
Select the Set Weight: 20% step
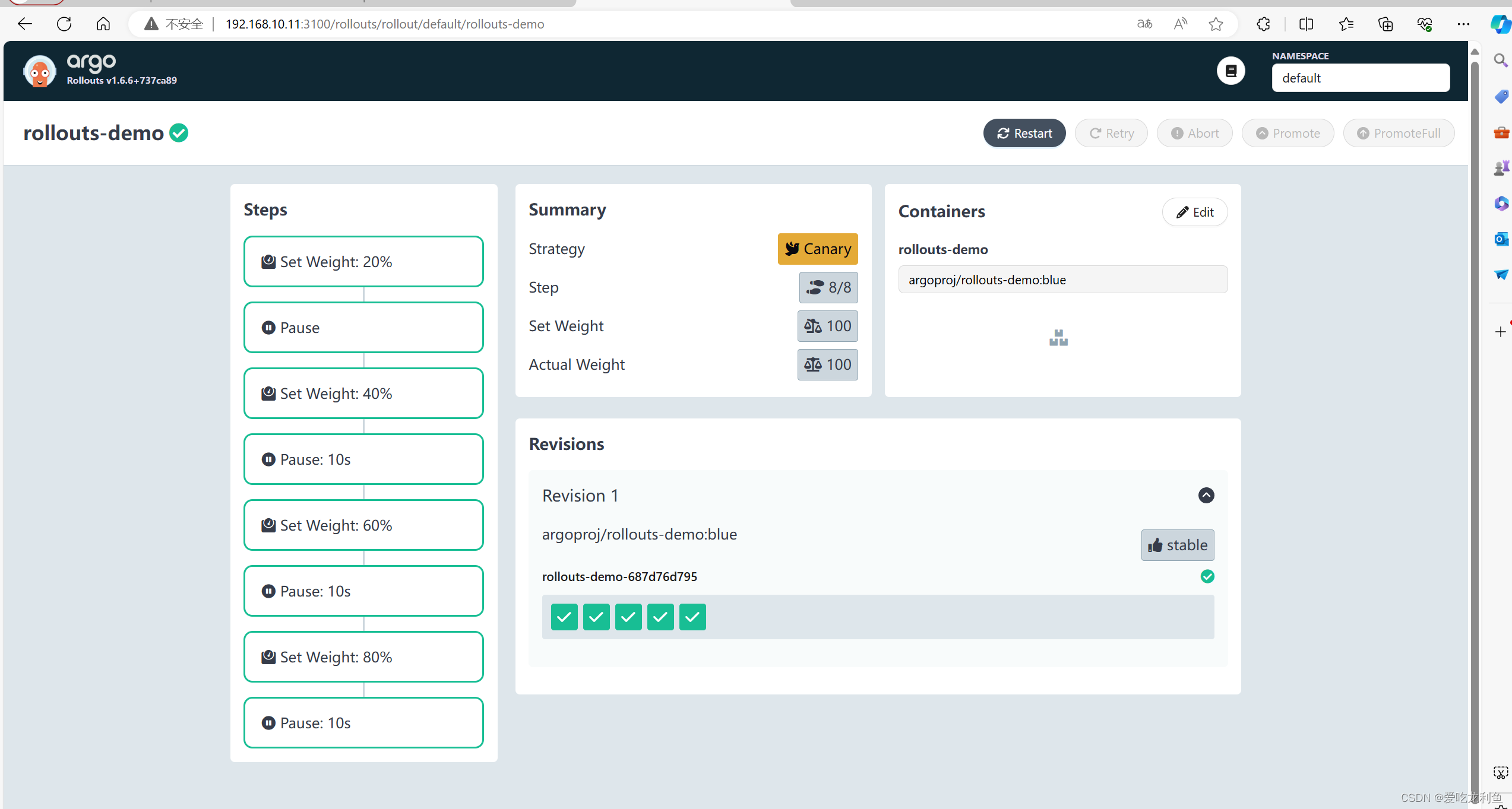coord(363,261)
